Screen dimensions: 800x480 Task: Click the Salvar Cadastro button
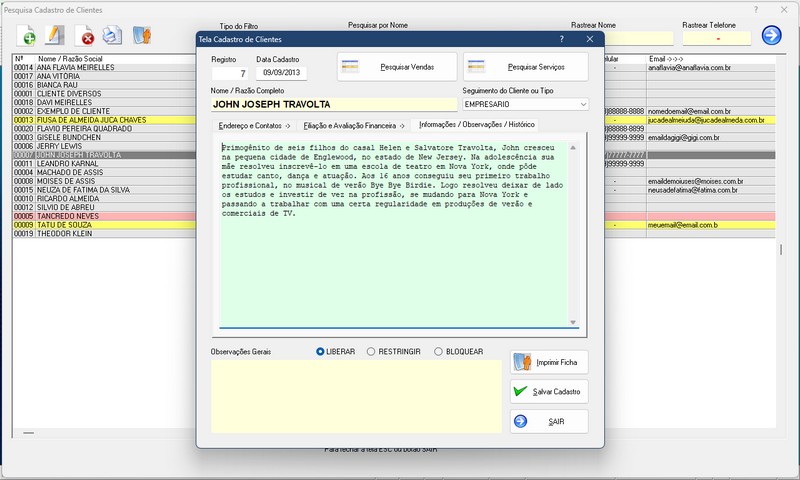[x=549, y=392]
